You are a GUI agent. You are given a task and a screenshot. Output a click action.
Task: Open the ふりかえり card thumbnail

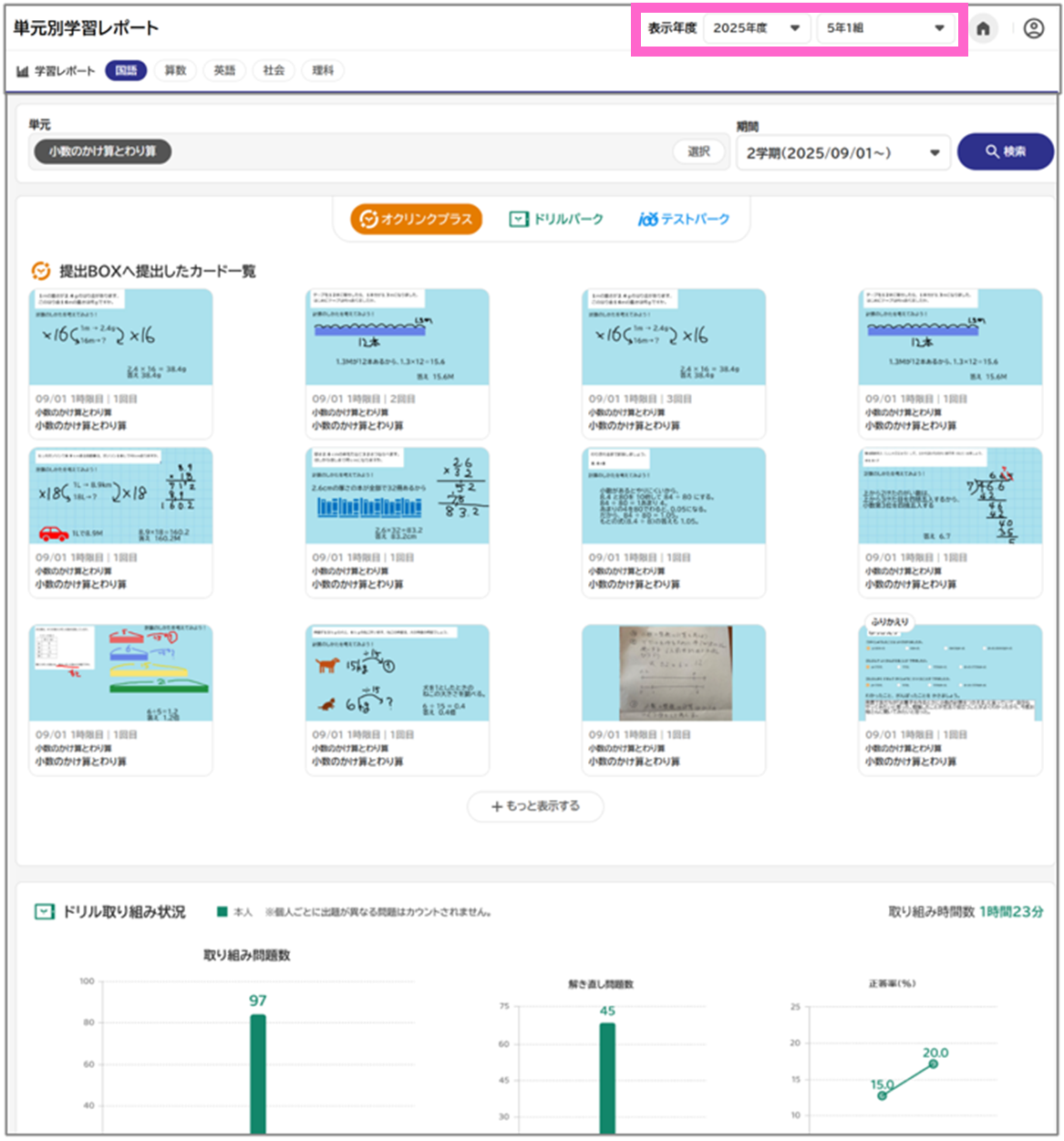[x=950, y=673]
